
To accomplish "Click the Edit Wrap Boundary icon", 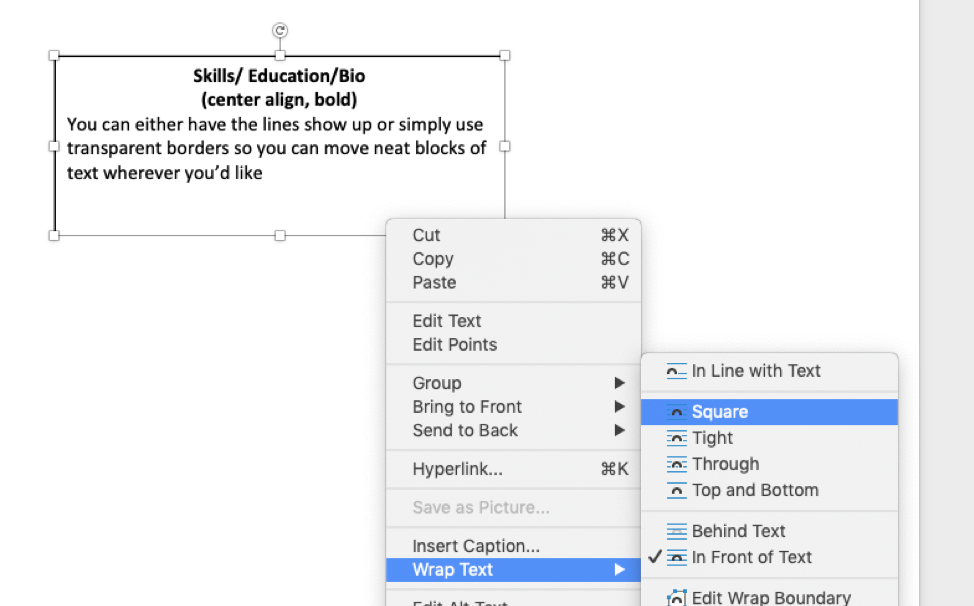I will tap(676, 597).
